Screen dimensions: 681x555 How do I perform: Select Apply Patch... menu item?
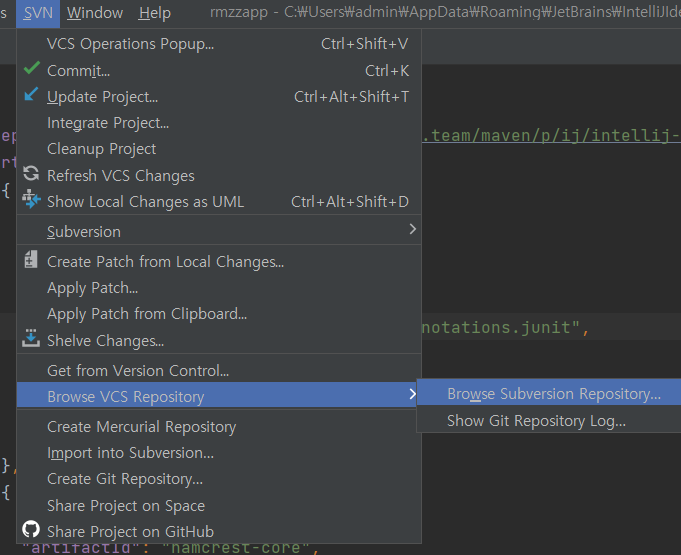pyautogui.click(x=219, y=288)
